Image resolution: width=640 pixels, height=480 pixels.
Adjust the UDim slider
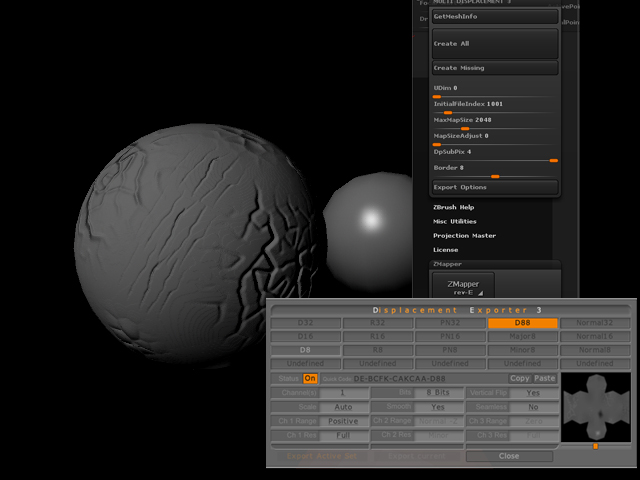[x=495, y=92]
